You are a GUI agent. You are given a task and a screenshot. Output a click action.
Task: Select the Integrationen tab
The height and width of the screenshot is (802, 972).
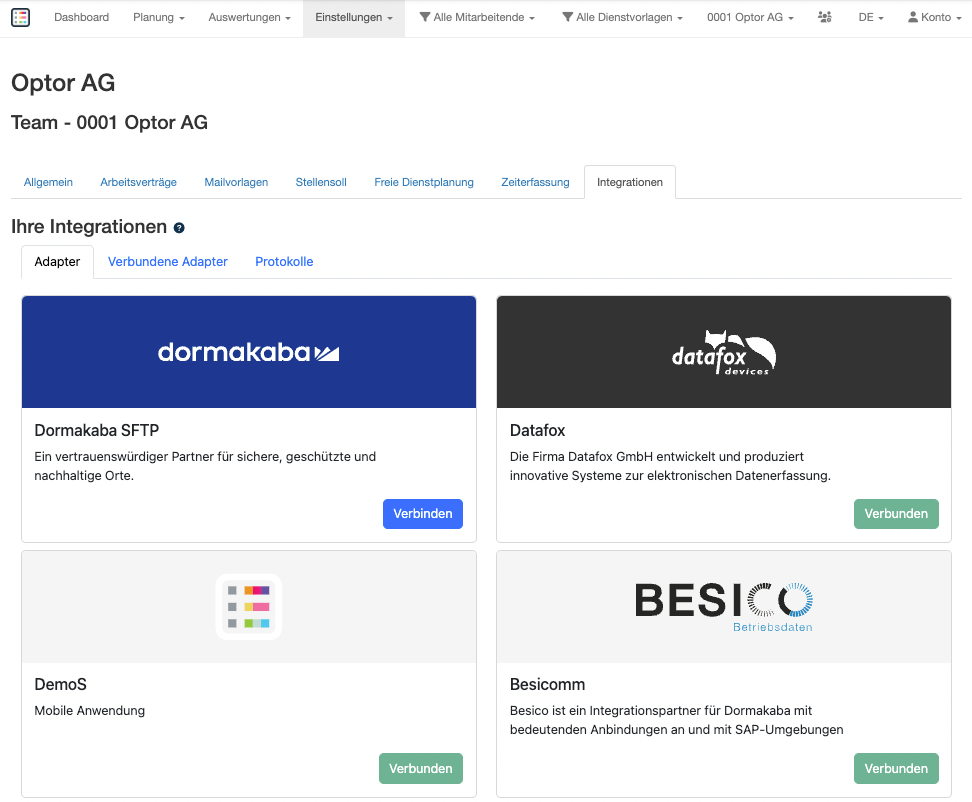(630, 182)
